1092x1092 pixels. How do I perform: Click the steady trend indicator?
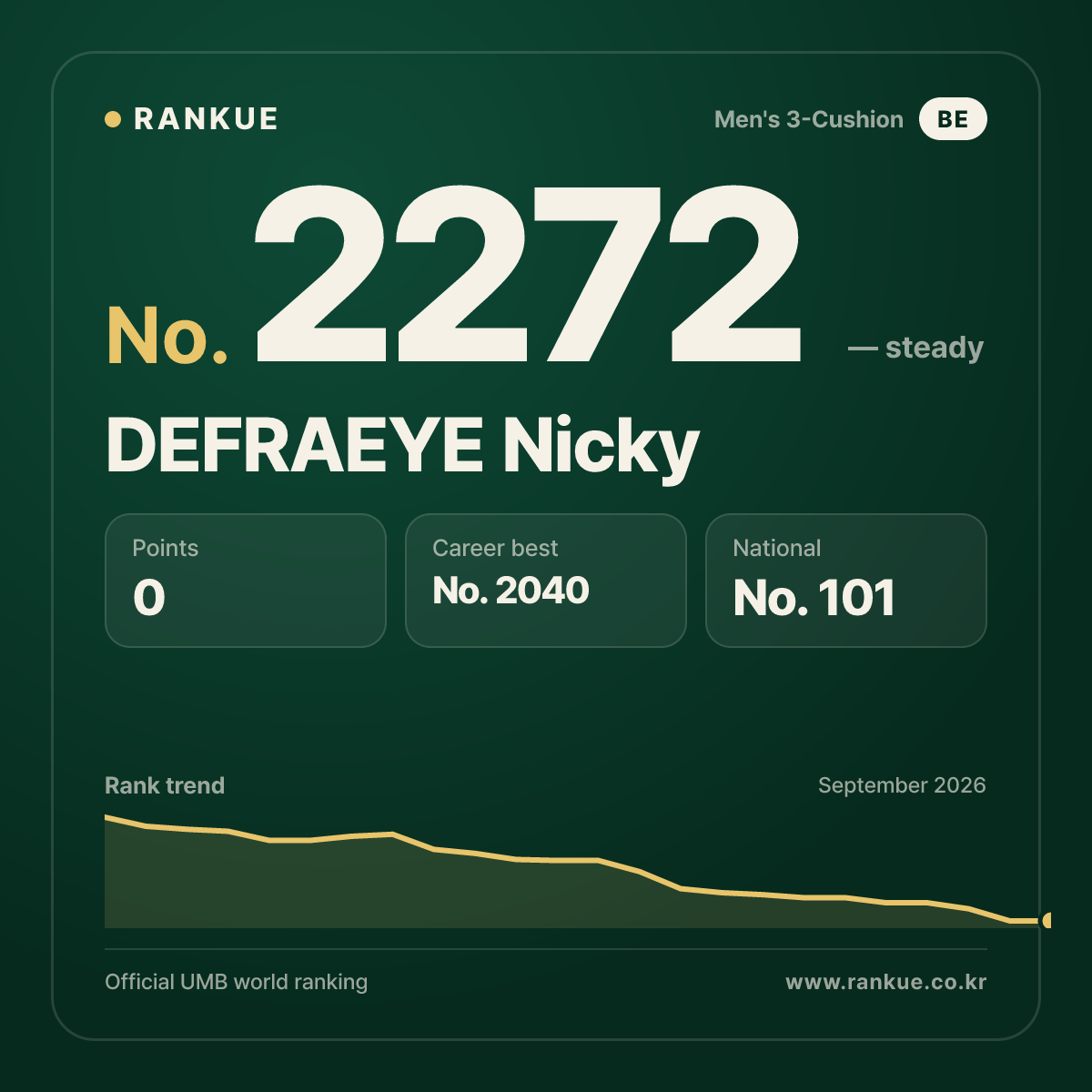coord(915,348)
